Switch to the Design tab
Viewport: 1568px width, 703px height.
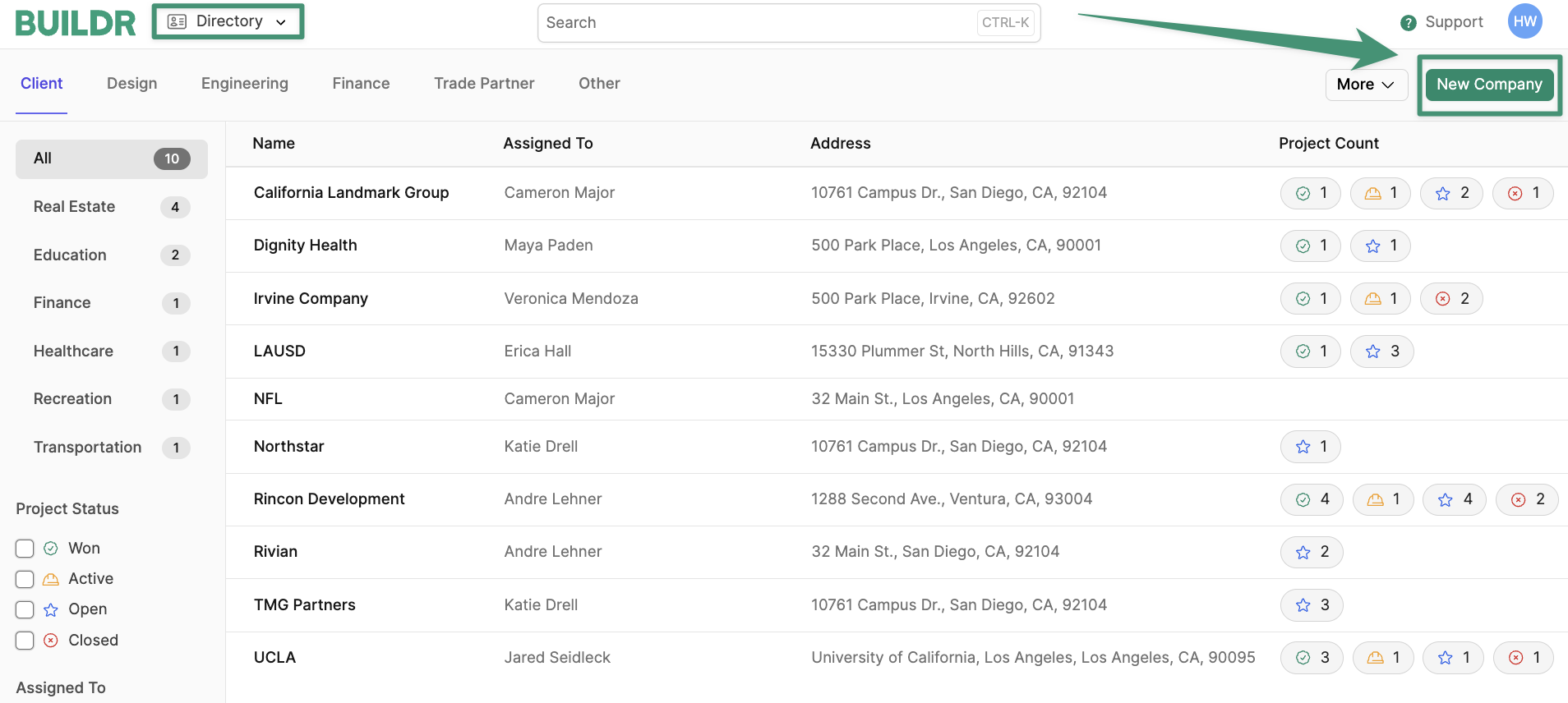(x=132, y=84)
